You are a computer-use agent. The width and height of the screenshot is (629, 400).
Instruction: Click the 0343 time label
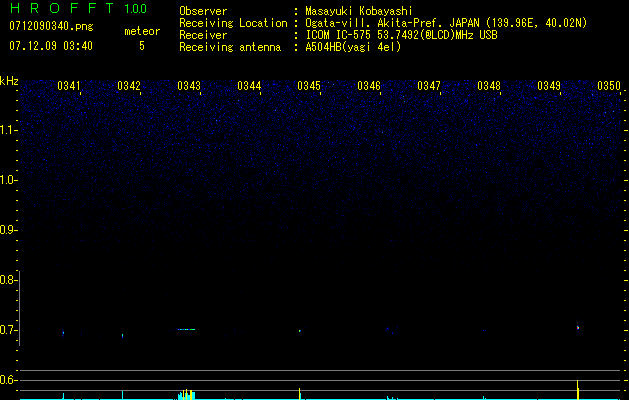189,86
